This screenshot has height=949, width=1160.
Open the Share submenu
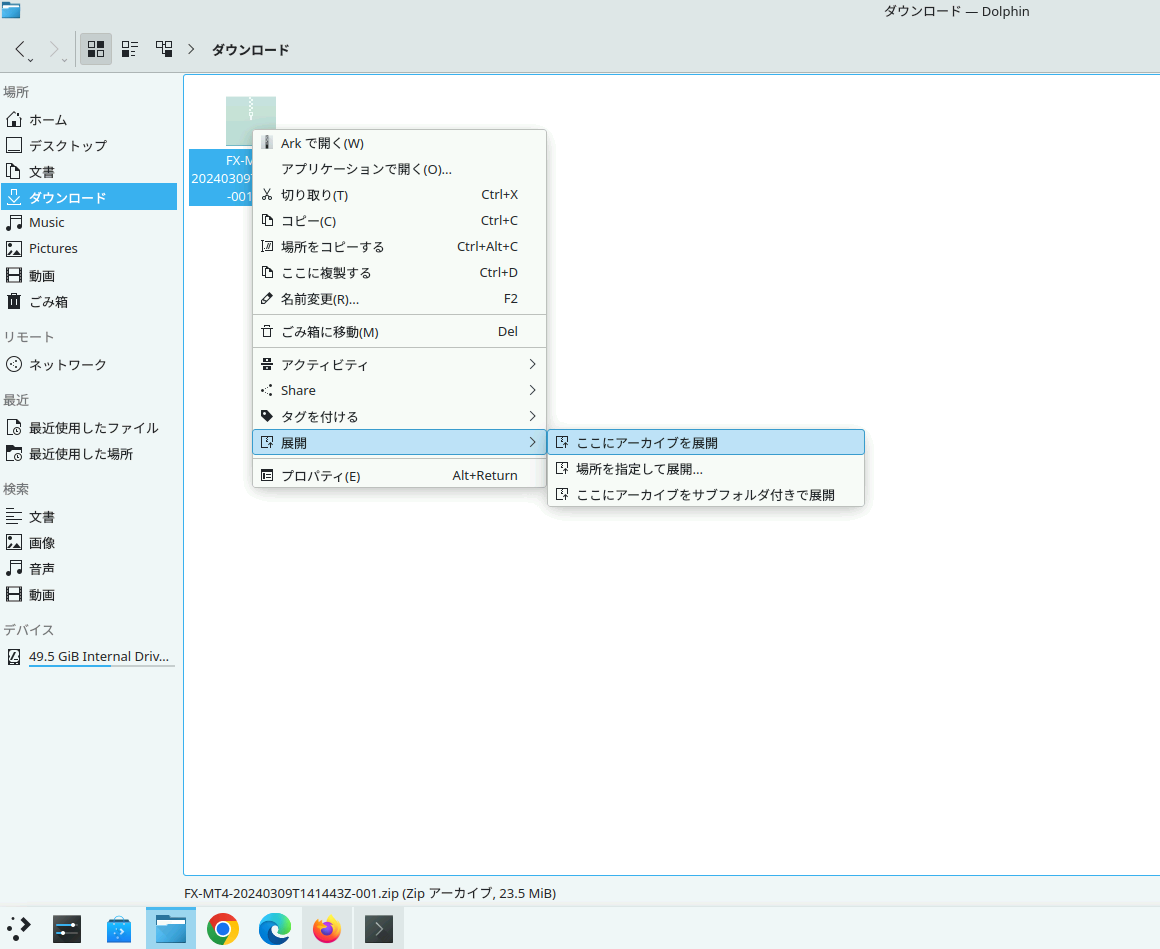tap(398, 390)
